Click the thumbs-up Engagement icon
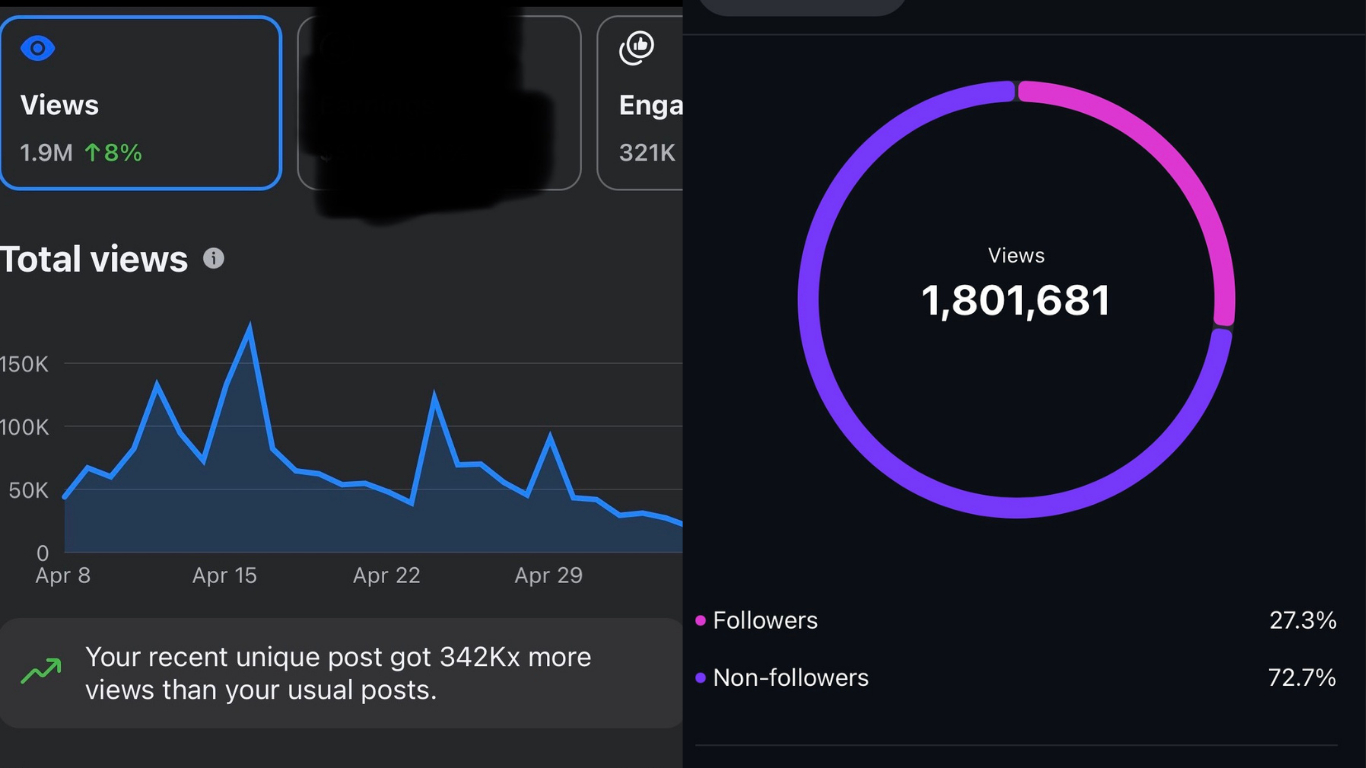The image size is (1366, 768). tap(637, 47)
